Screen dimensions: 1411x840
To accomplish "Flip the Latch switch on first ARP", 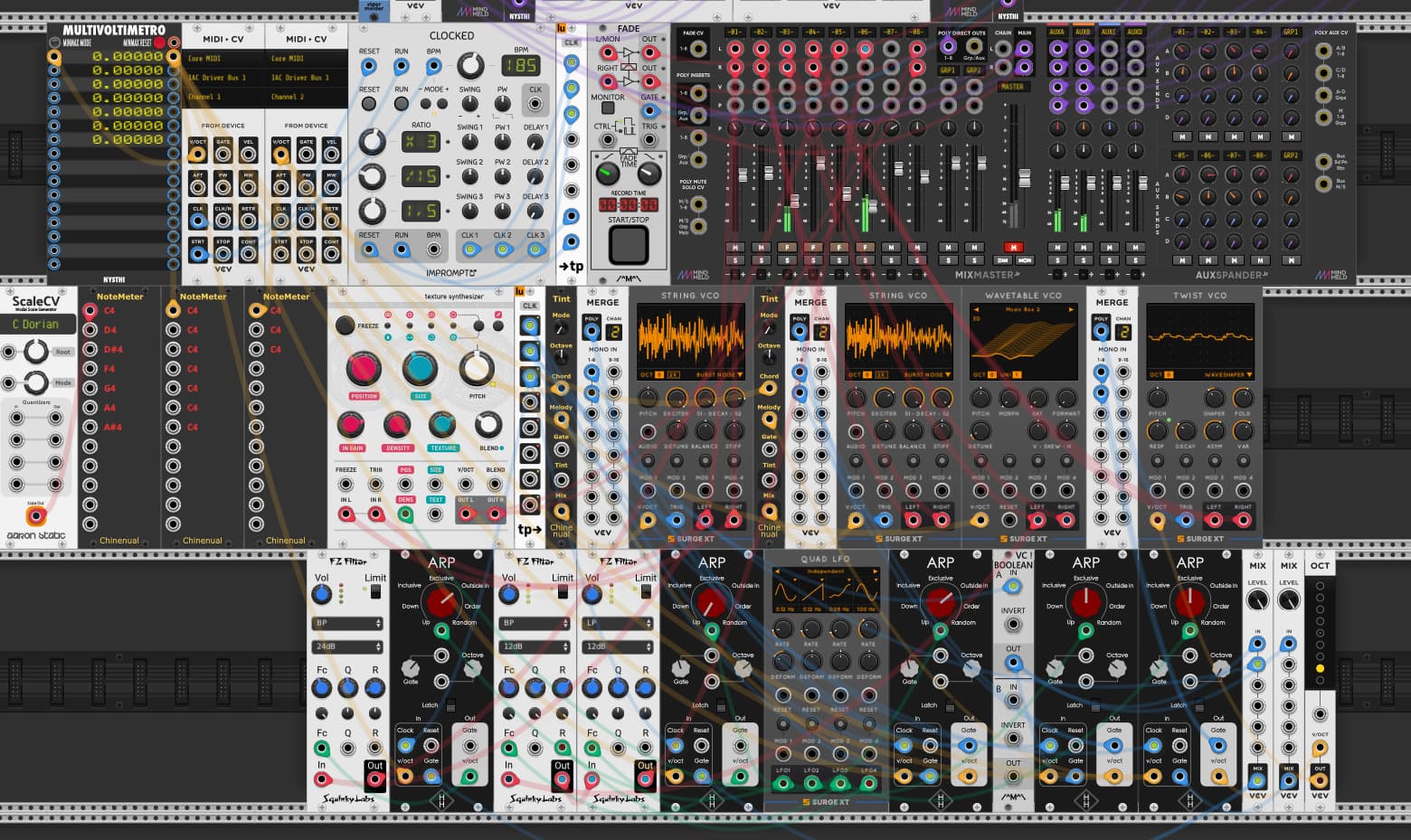I will pyautogui.click(x=450, y=705).
